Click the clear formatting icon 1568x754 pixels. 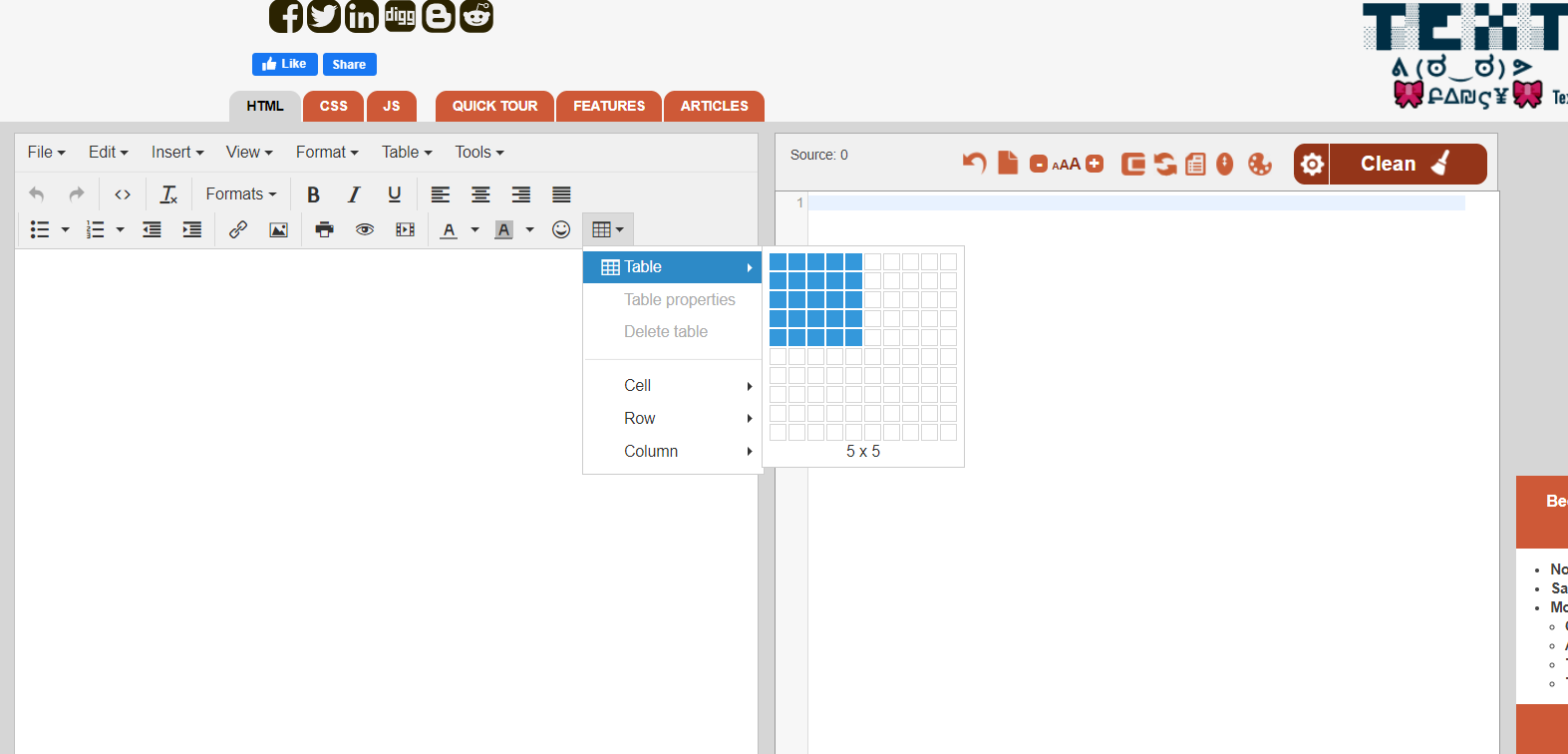tap(168, 194)
